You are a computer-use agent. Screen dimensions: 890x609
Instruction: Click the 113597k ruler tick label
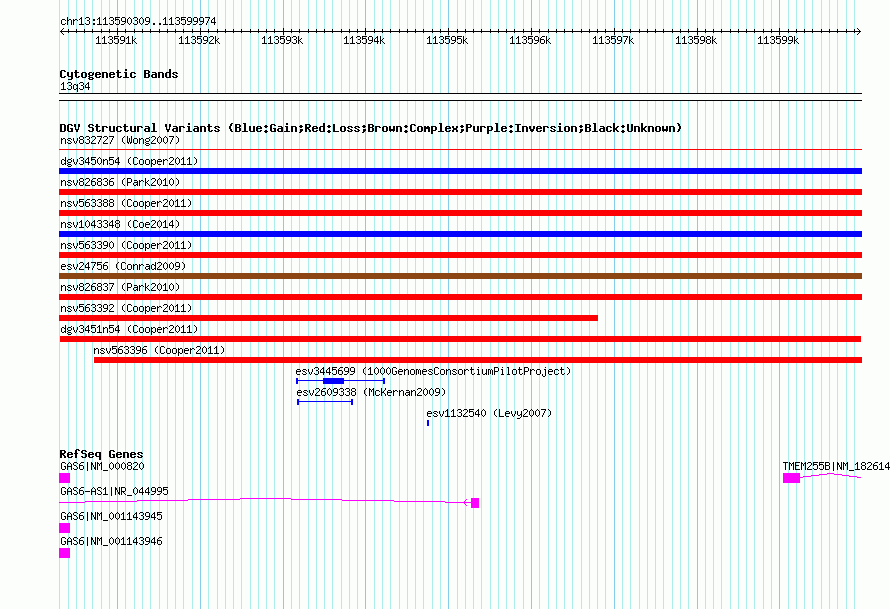(612, 41)
